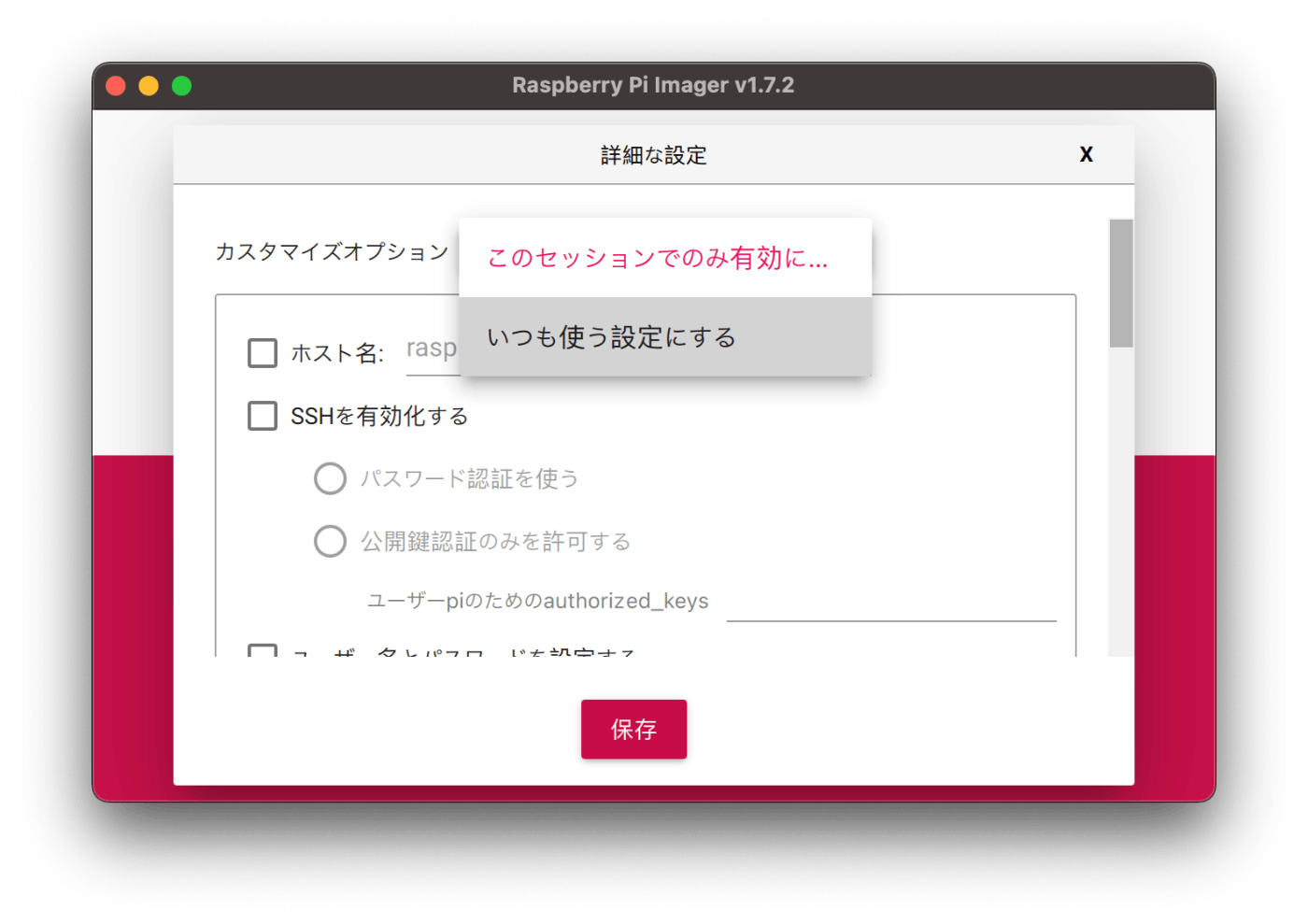Click the カスタマイズオプション label

point(332,252)
